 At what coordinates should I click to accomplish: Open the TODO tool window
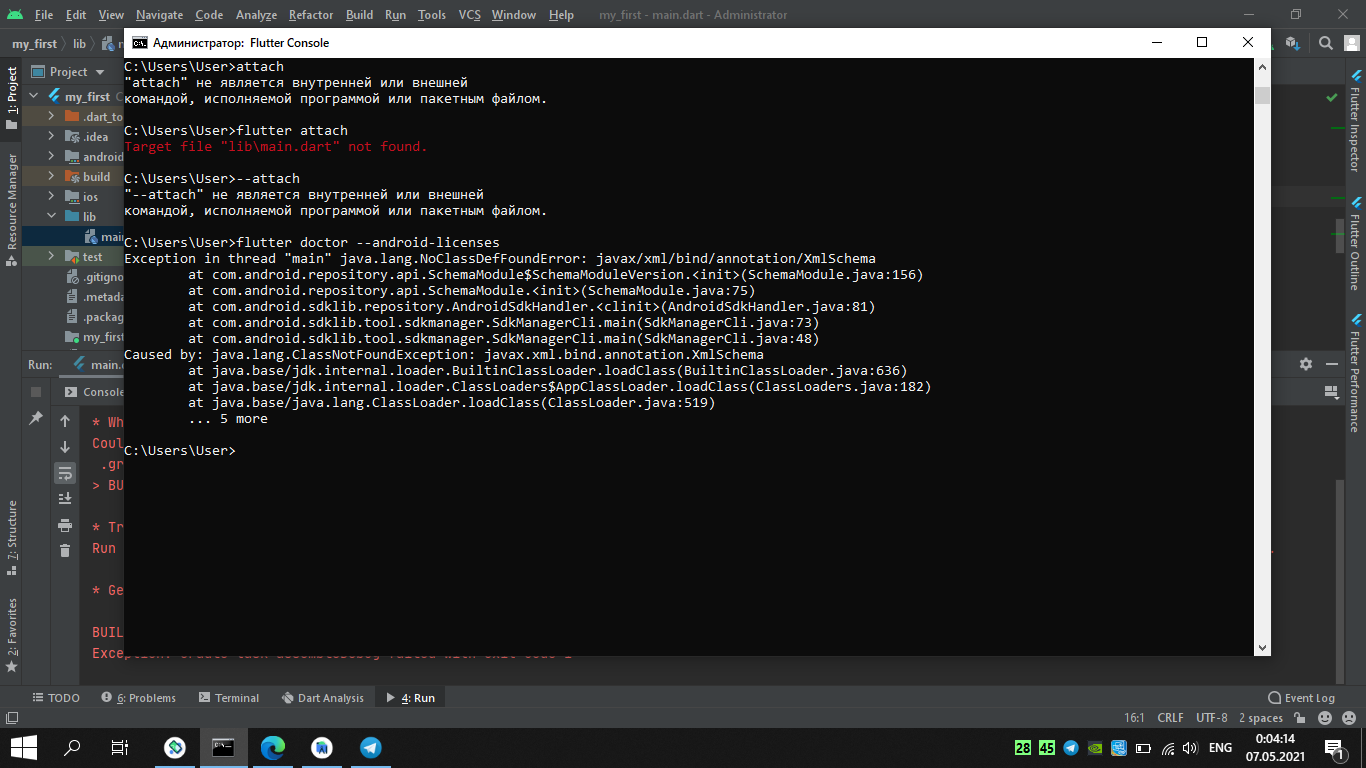tap(56, 698)
